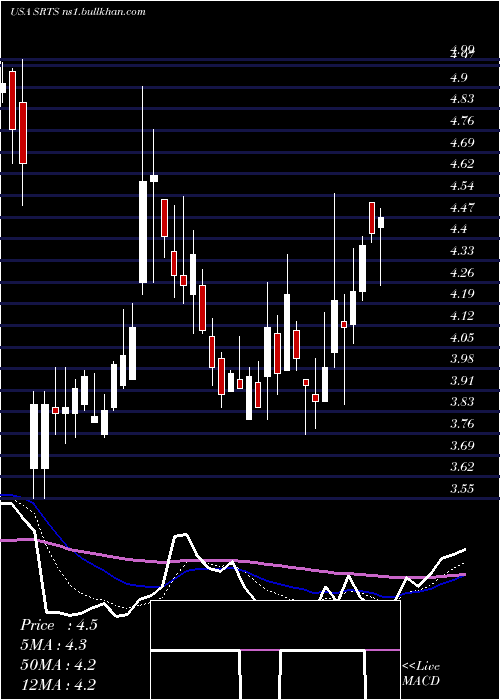This screenshot has width=500, height=700.
Task: Click the 4.62 price axis label
Action: 462,164
